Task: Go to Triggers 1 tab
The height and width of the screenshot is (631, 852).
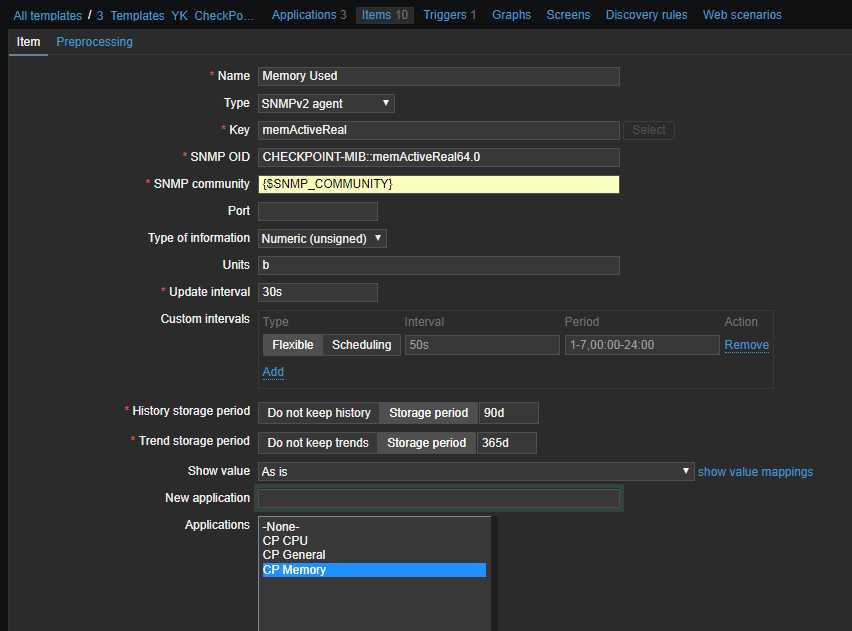Action: pyautogui.click(x=449, y=15)
